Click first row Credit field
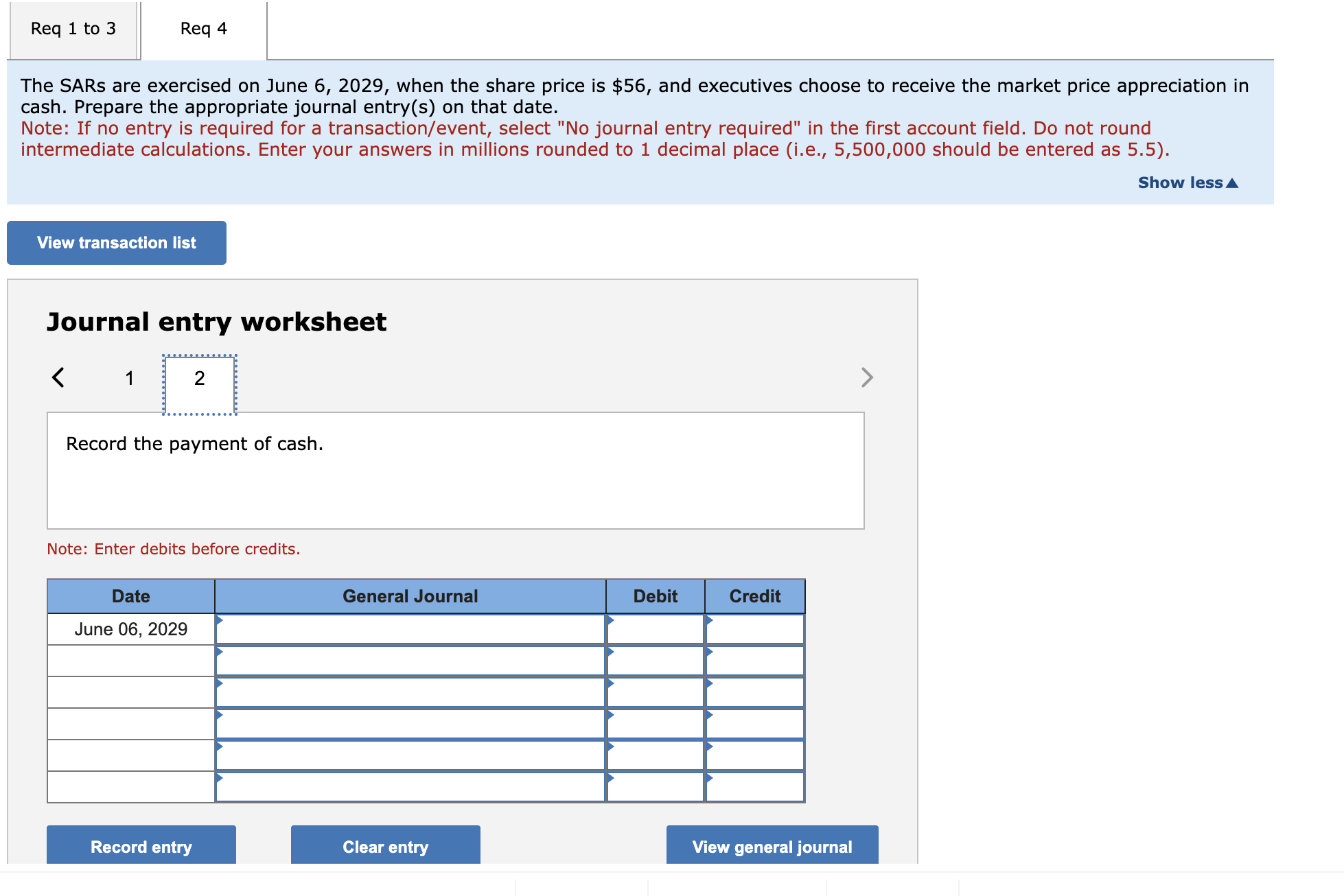This screenshot has width=1344, height=896. pyautogui.click(x=754, y=629)
